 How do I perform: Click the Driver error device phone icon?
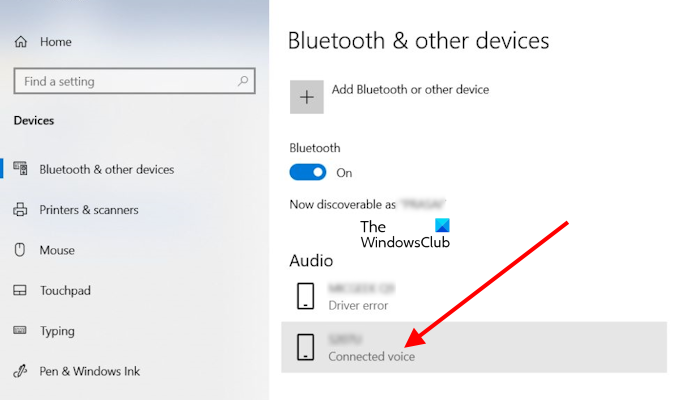[306, 296]
